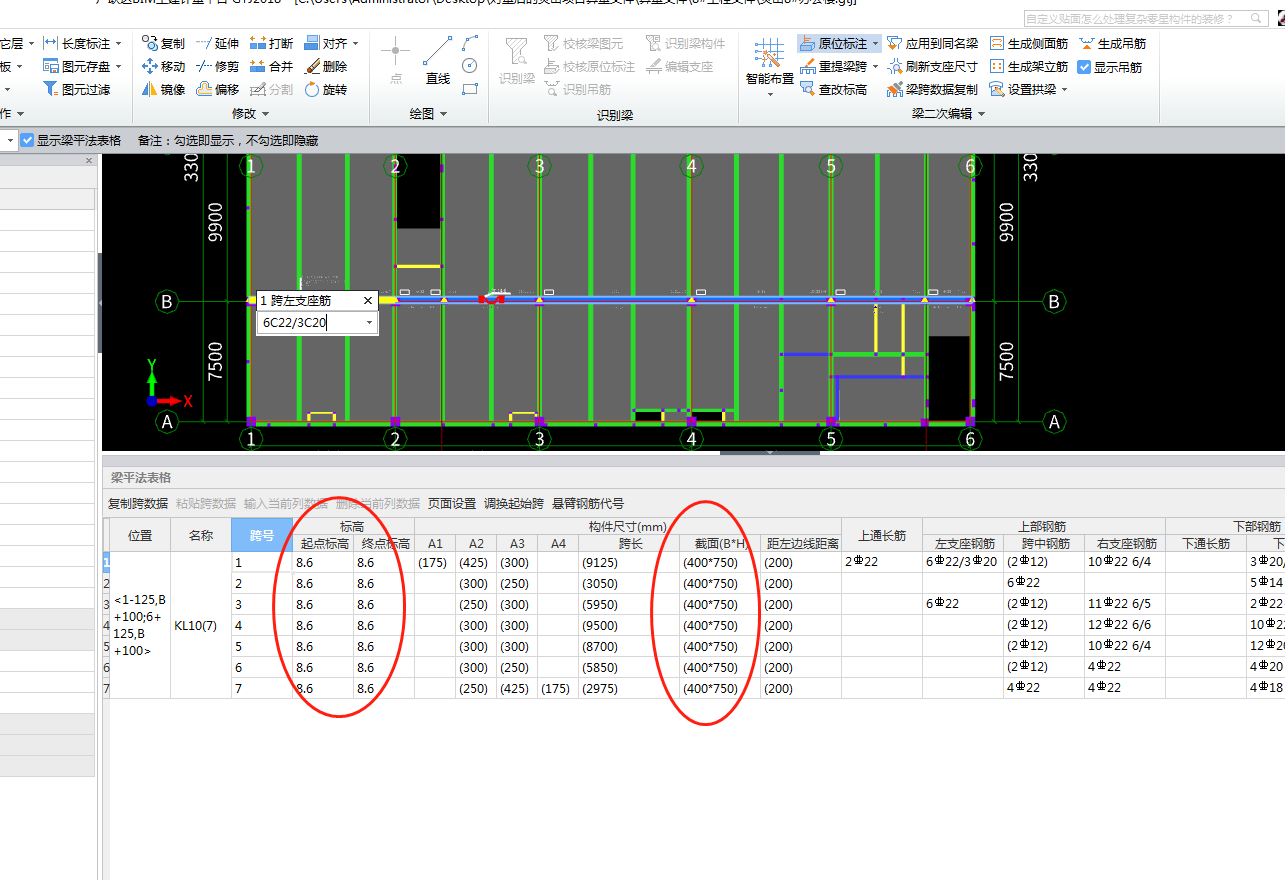Expand the 绘图 group menu
The image size is (1285, 880).
point(429,114)
